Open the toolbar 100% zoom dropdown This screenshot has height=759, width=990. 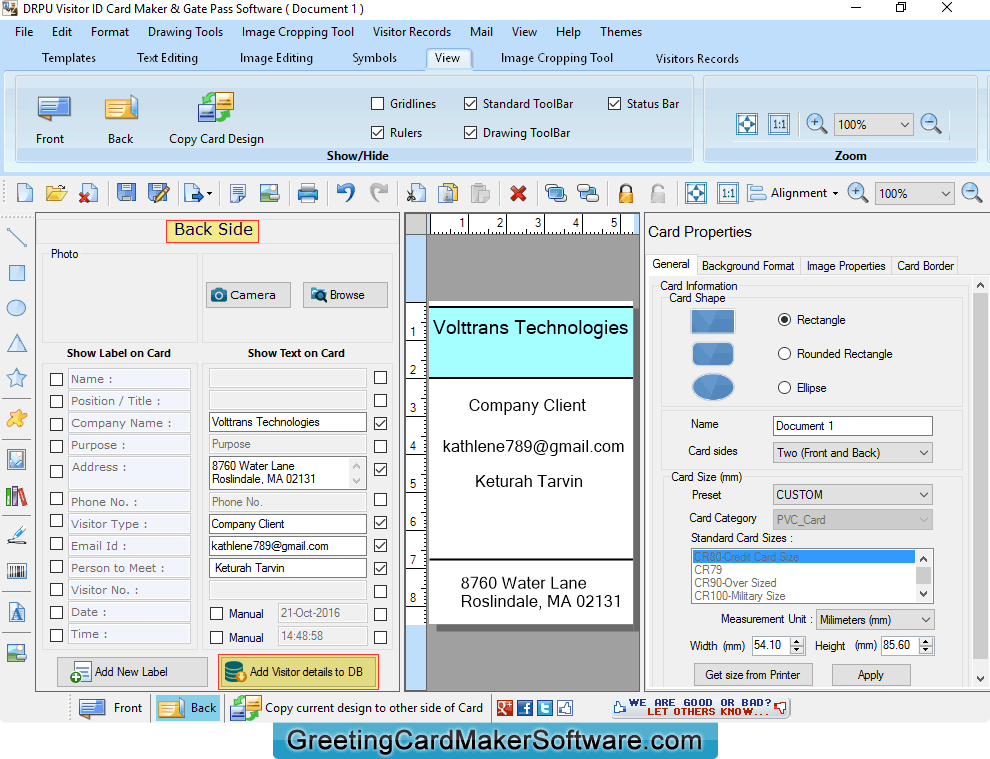click(945, 194)
